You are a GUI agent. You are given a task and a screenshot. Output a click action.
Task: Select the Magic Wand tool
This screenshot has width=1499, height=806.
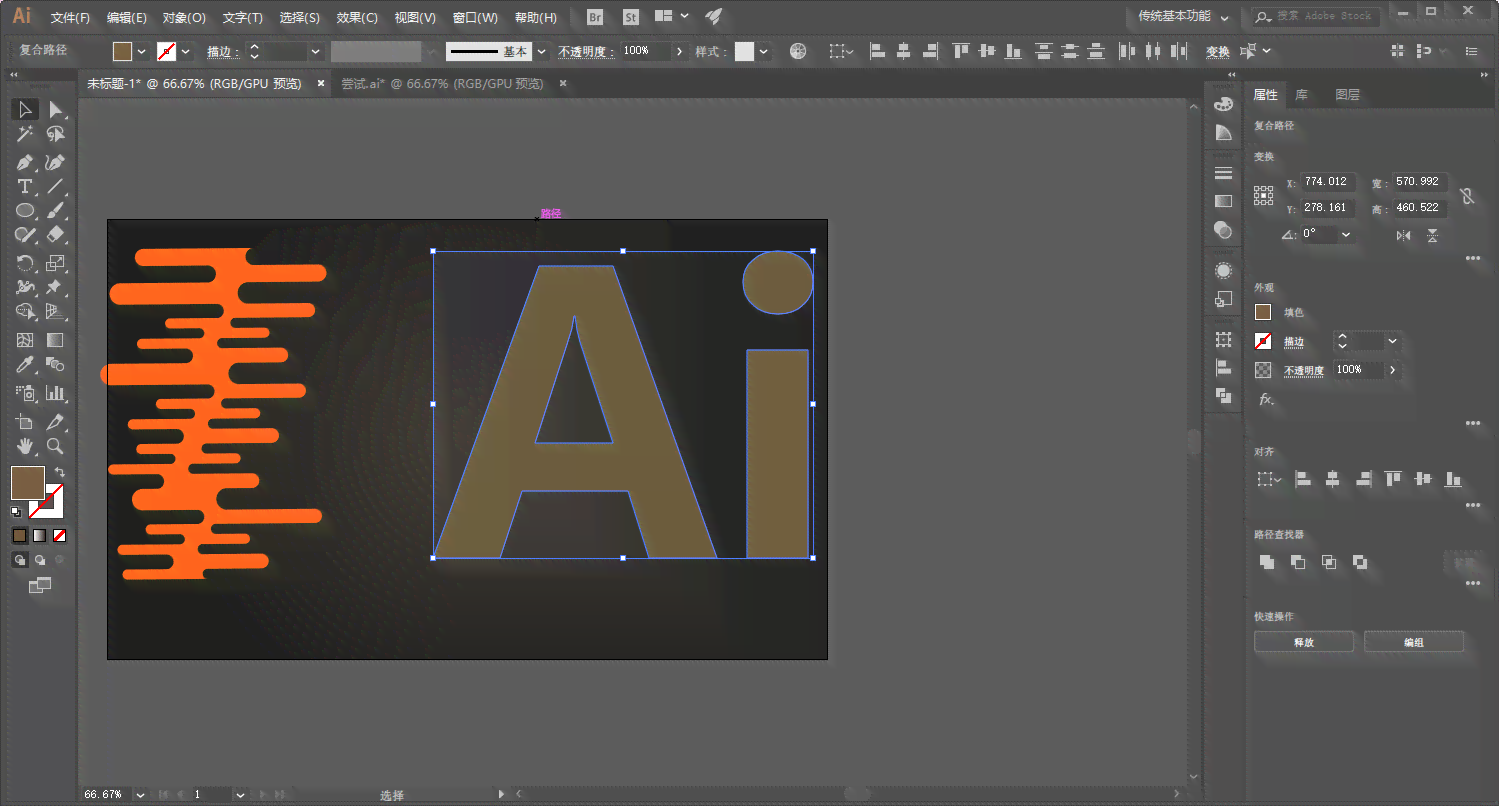coord(25,134)
